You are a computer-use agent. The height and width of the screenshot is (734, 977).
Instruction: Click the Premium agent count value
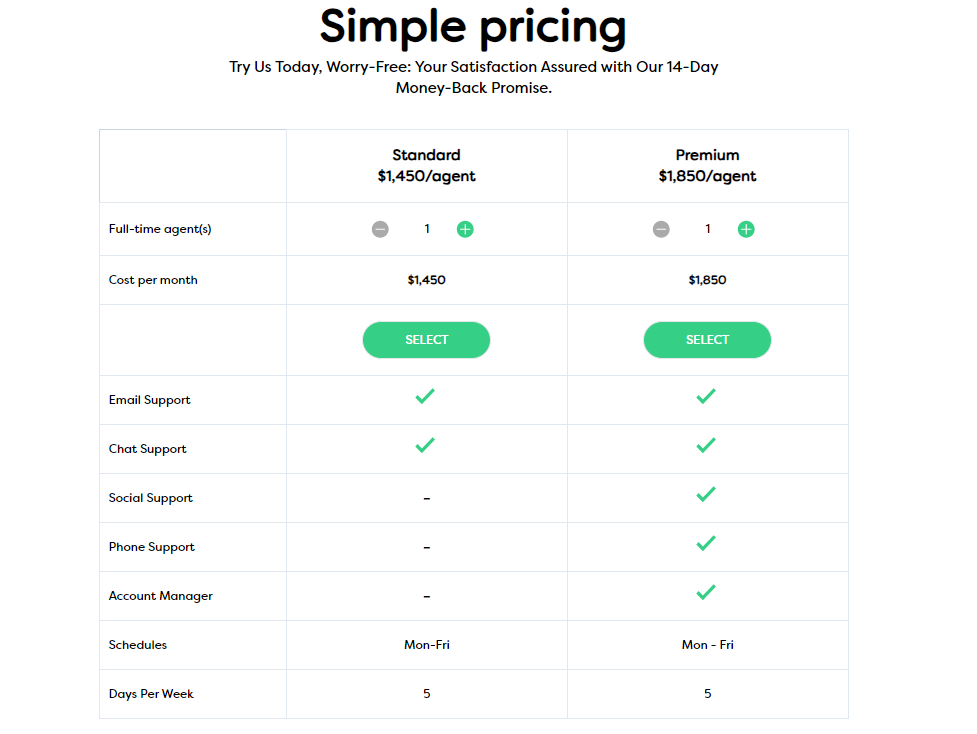[707, 228]
